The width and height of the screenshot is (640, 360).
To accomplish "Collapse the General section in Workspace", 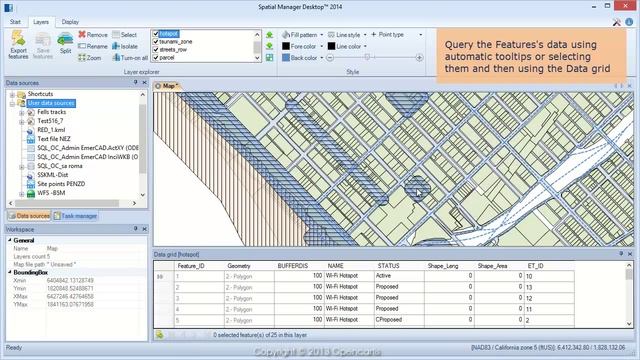I will click(10, 240).
